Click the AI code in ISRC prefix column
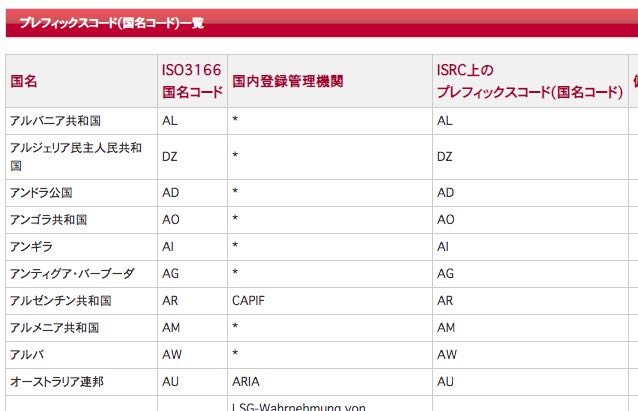638x411 pixels. tap(443, 247)
